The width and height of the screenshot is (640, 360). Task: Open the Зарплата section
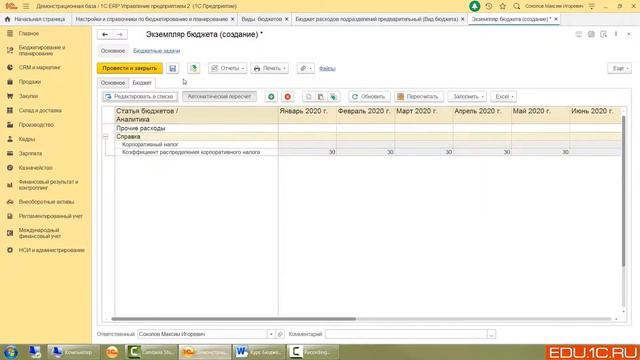click(x=30, y=153)
